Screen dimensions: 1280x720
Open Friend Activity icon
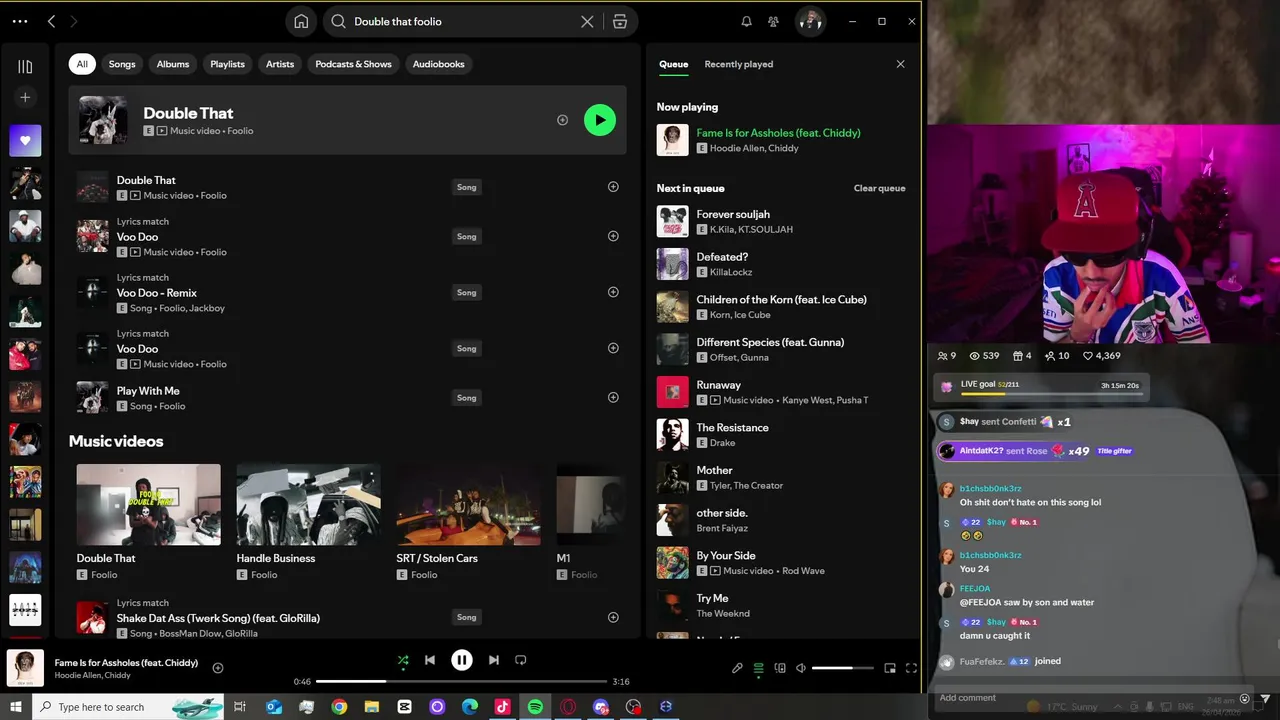pyautogui.click(x=773, y=21)
